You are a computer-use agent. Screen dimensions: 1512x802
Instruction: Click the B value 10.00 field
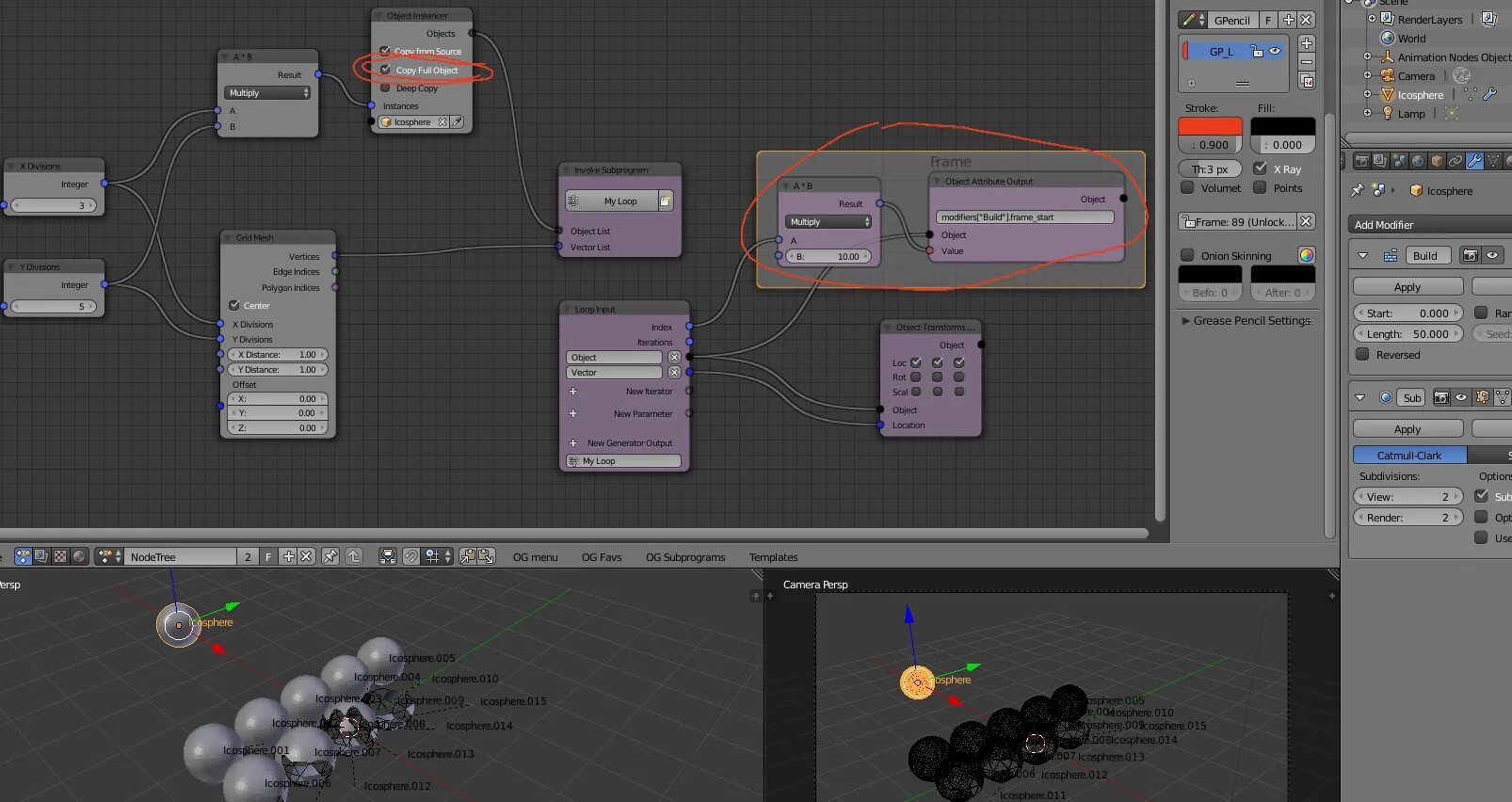[x=828, y=256]
